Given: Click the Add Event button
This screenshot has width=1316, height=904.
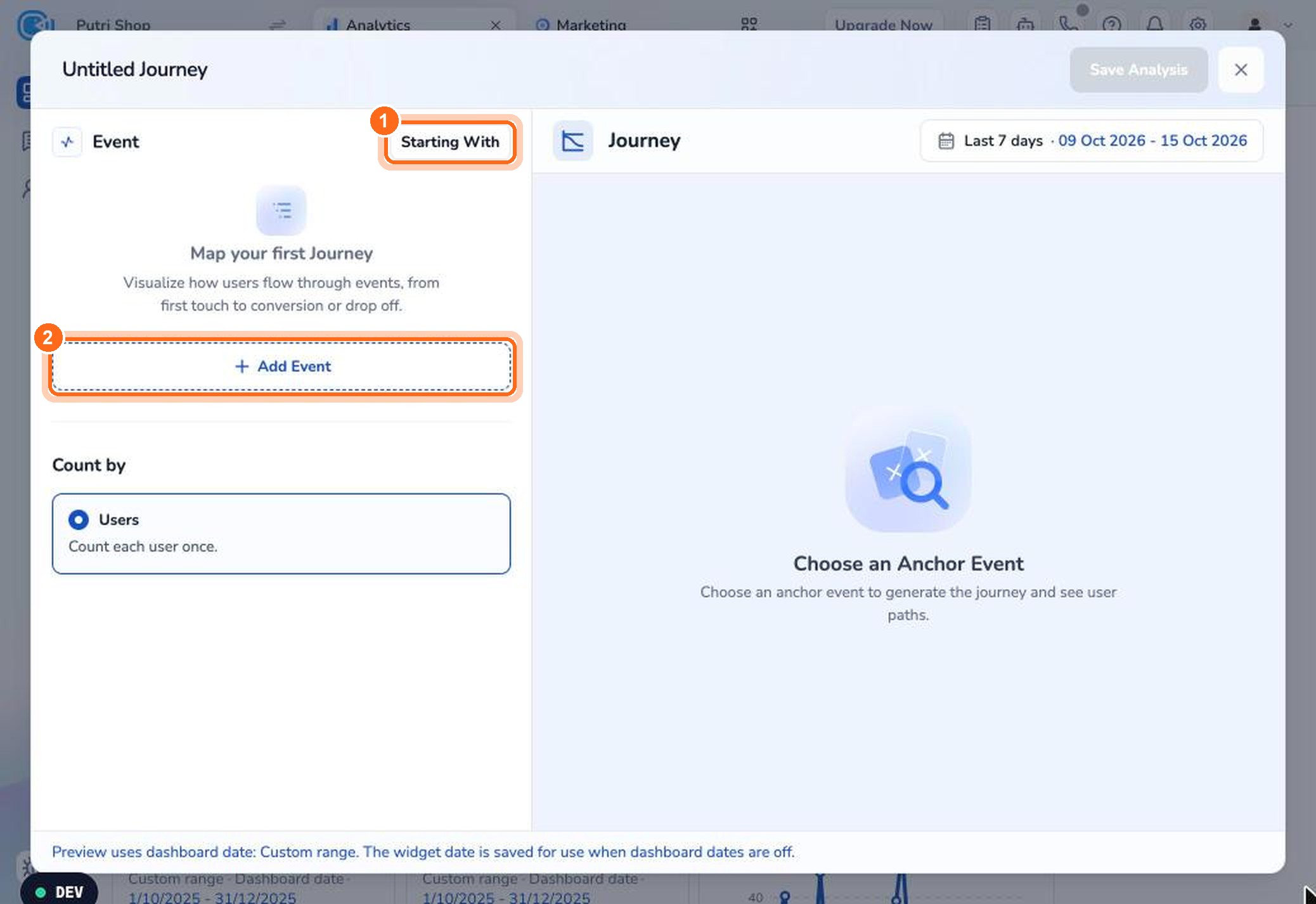Looking at the screenshot, I should [281, 366].
